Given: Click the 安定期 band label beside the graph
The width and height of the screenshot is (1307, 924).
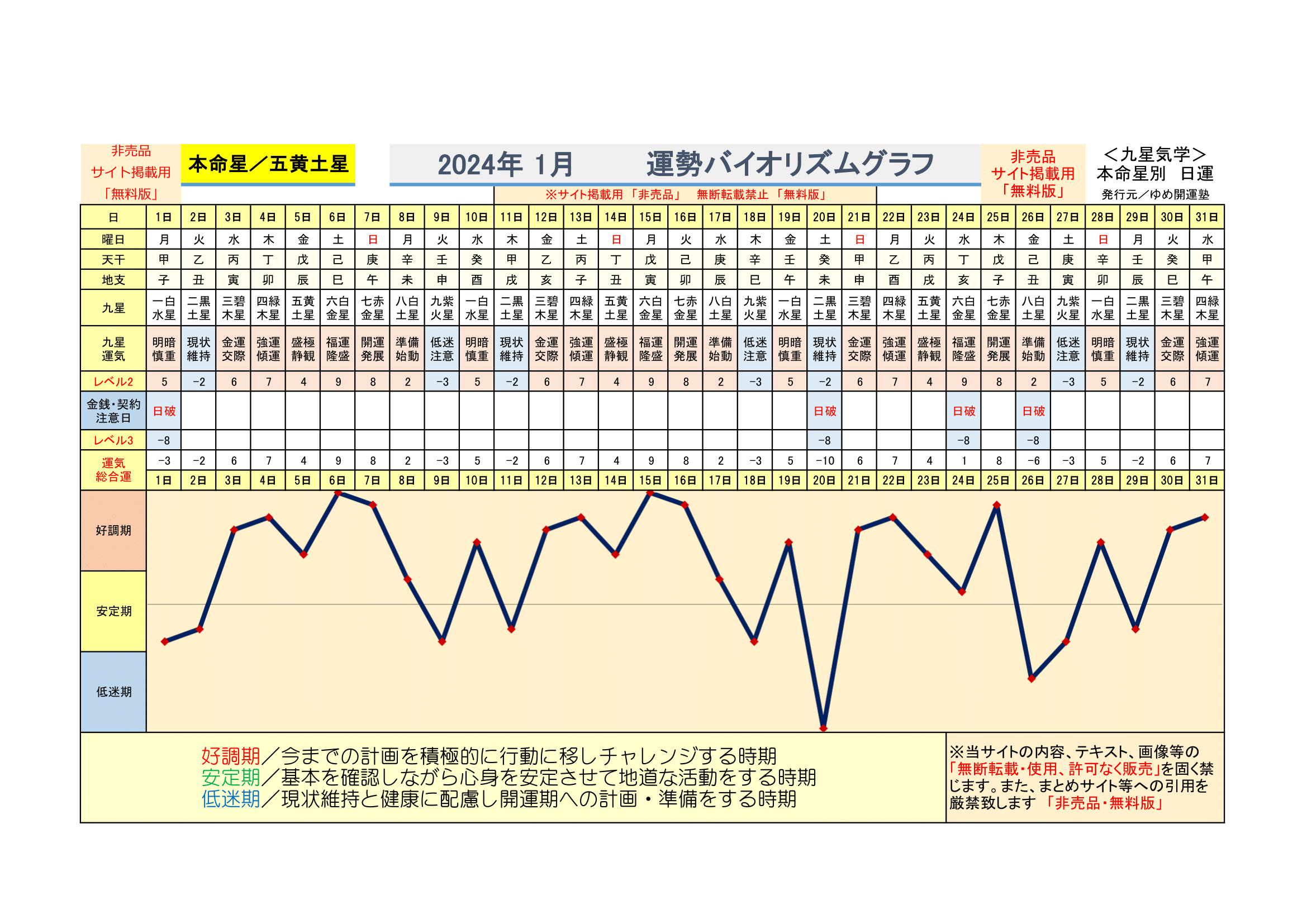Looking at the screenshot, I should pyautogui.click(x=113, y=611).
